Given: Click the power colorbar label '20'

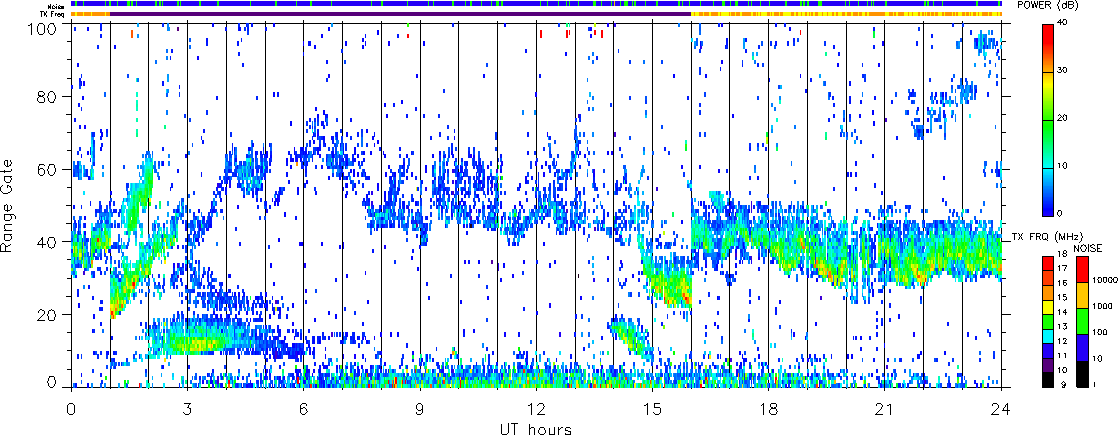Looking at the screenshot, I should [1064, 120].
